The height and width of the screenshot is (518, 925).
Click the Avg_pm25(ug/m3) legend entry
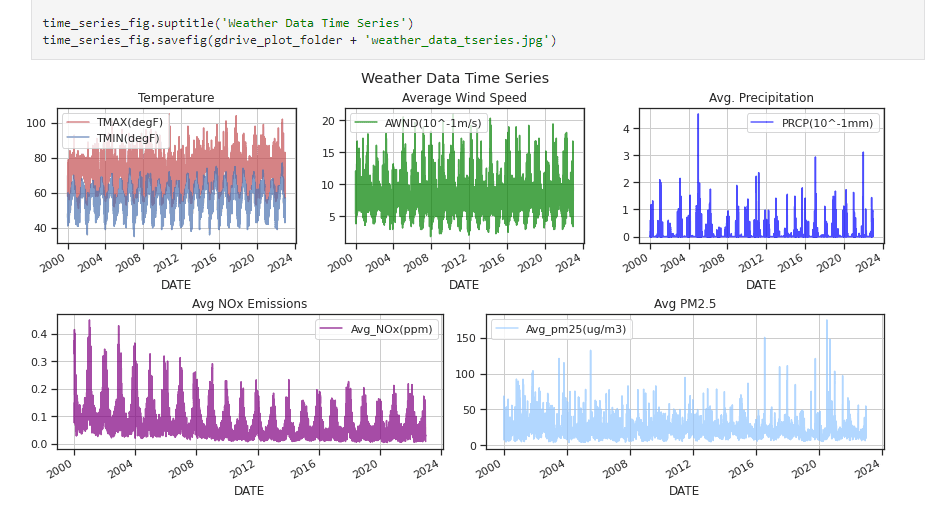560,329
